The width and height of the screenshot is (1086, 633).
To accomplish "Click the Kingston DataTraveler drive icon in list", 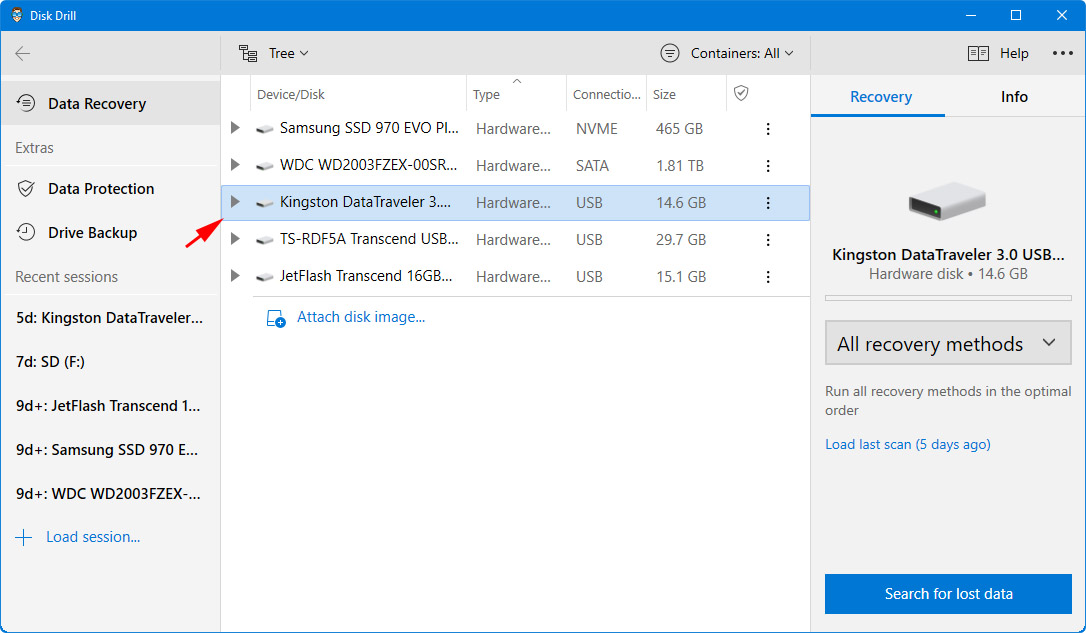I will tap(264, 203).
